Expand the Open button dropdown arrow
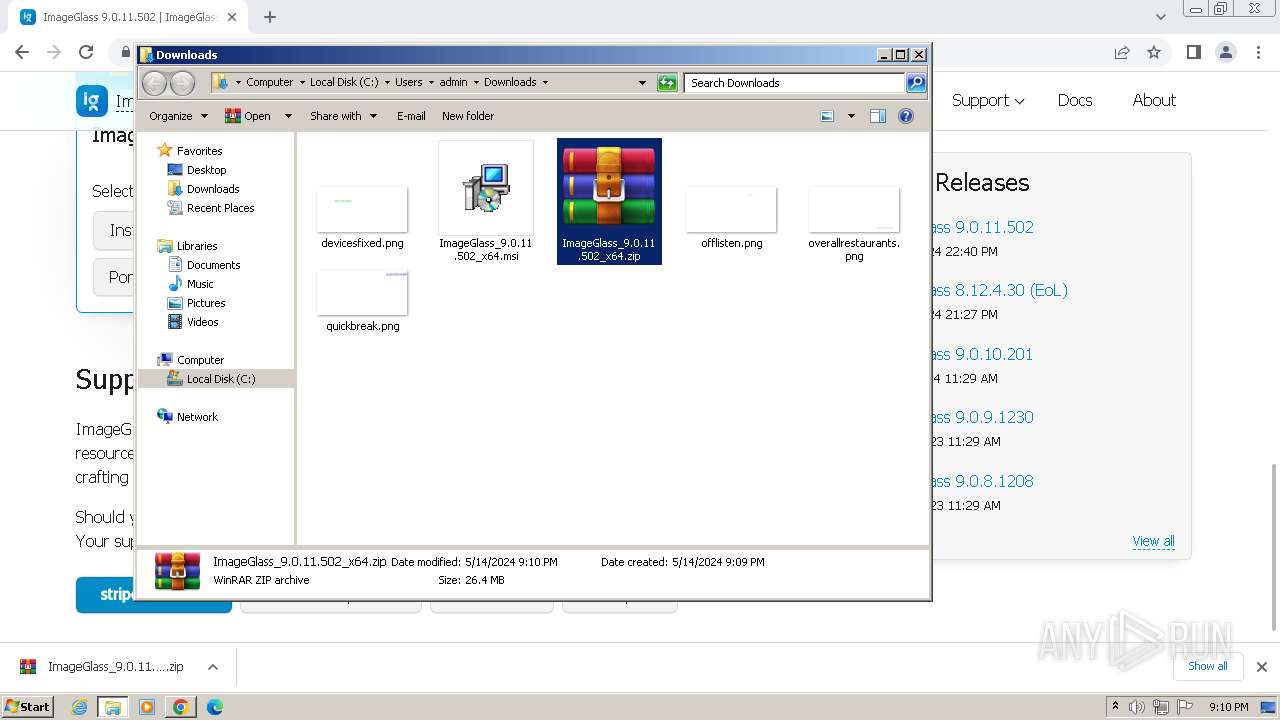The width and height of the screenshot is (1280, 720). tap(288, 116)
